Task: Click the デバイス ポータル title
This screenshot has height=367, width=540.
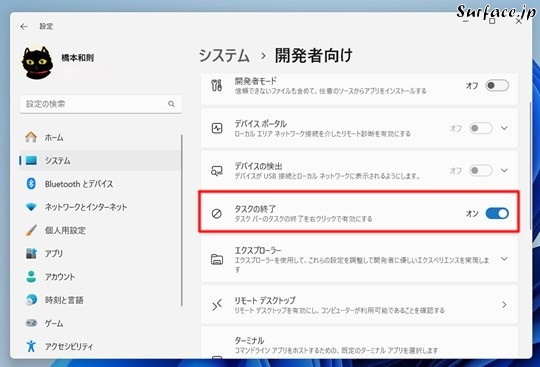Action: point(260,124)
